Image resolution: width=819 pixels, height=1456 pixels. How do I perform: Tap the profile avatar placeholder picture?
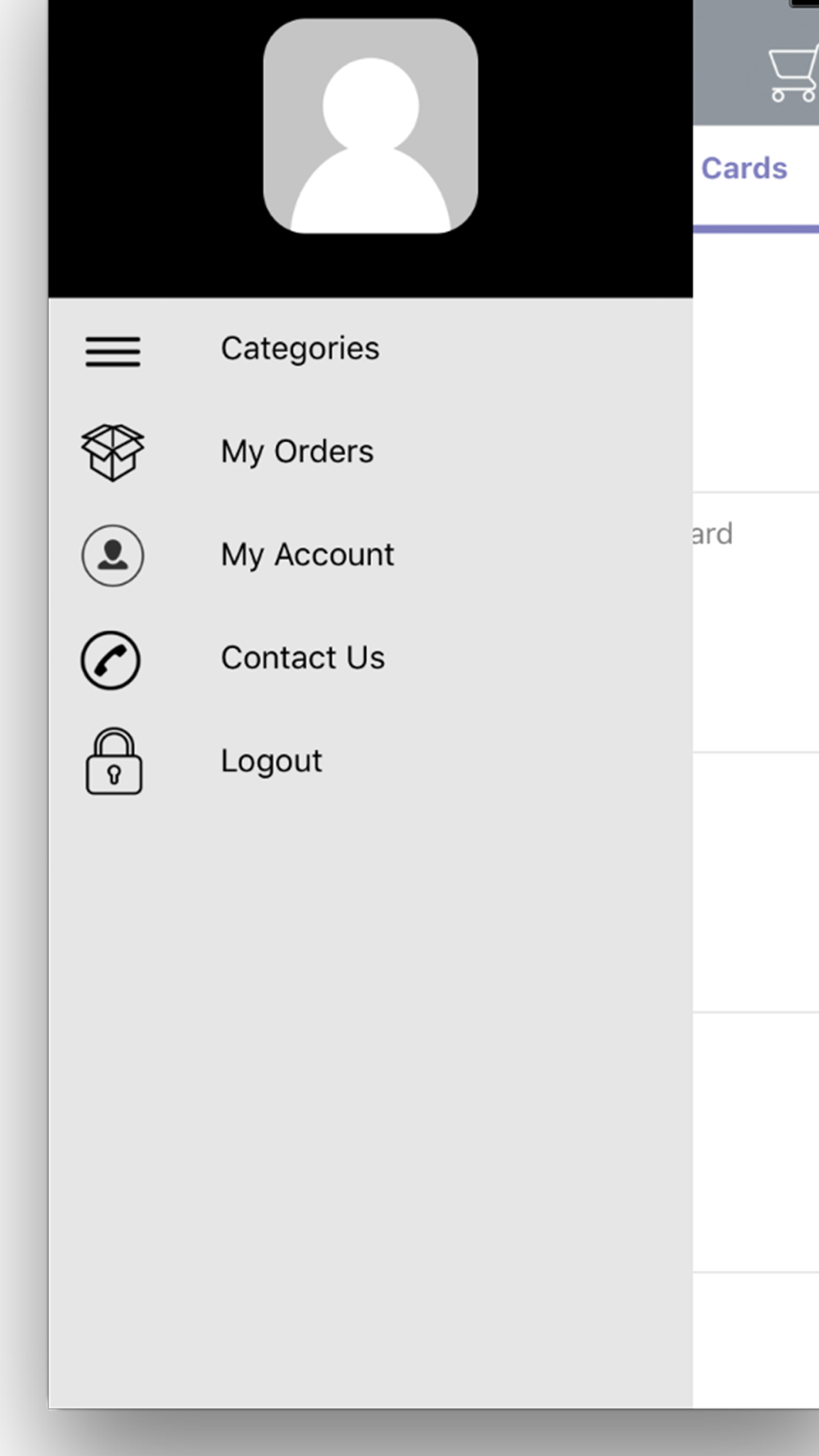coord(370,127)
